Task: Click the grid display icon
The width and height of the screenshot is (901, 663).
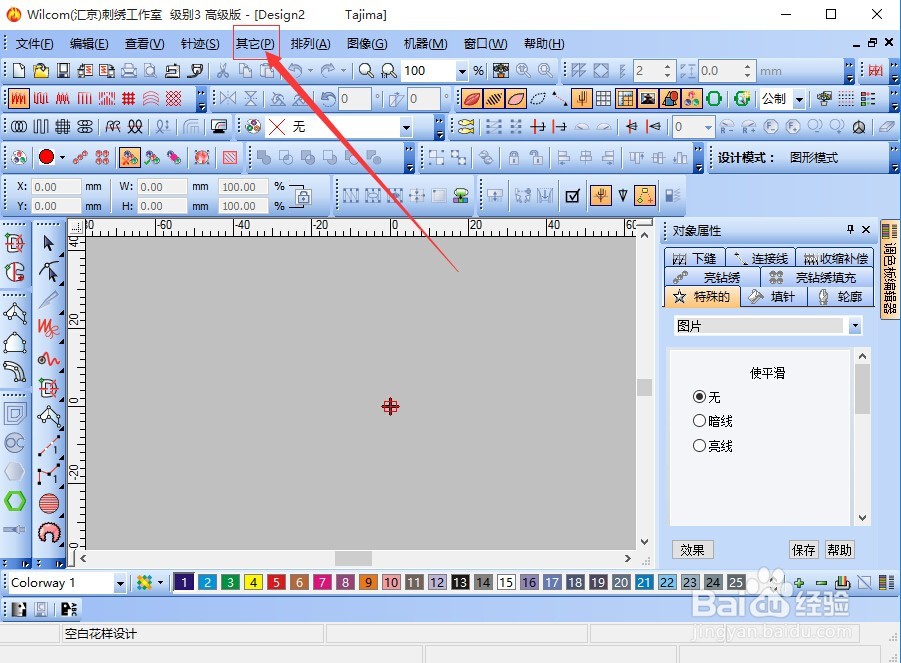Action: (603, 99)
